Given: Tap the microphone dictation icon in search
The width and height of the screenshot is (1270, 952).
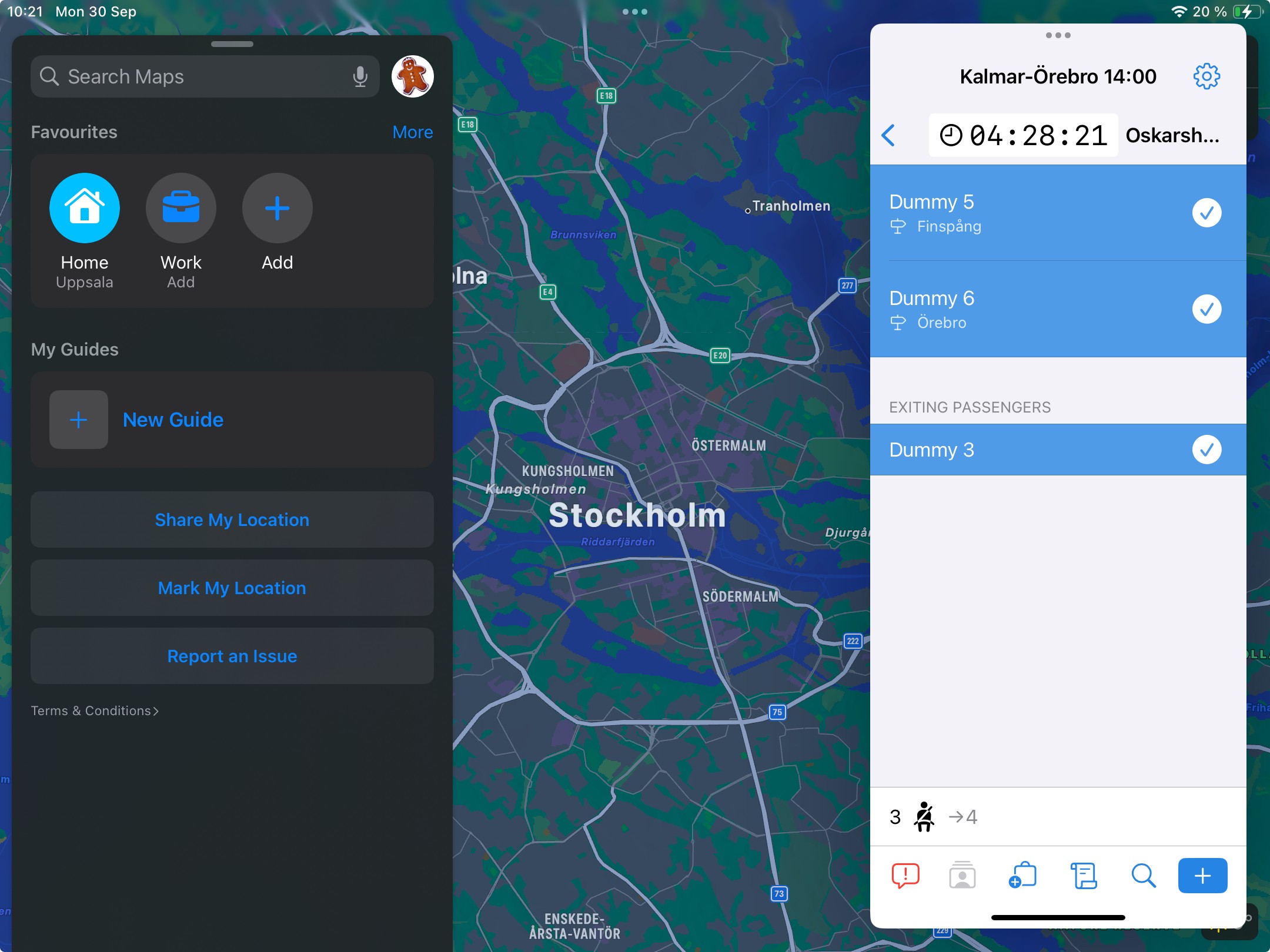Looking at the screenshot, I should click(360, 76).
